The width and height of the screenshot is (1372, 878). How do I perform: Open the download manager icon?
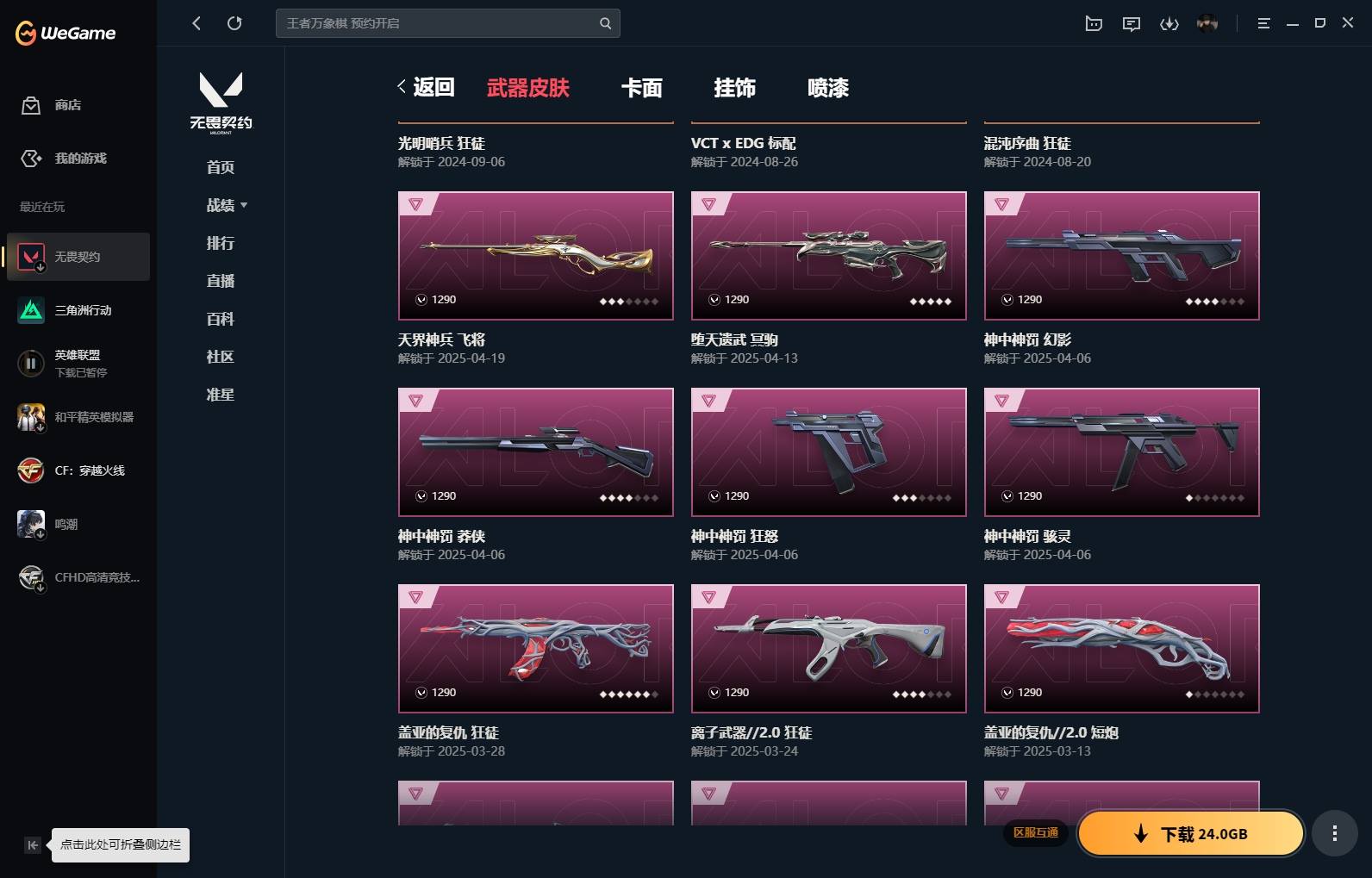[1169, 24]
